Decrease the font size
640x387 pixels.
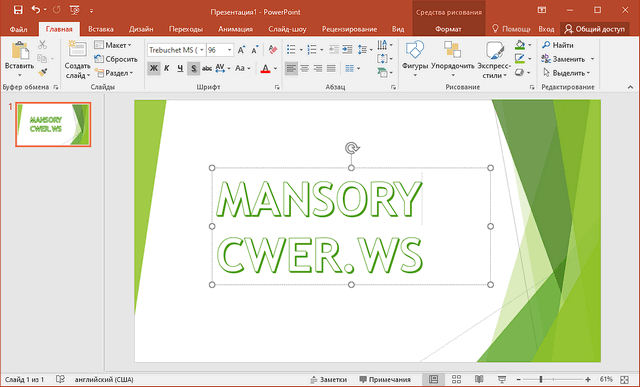tap(254, 50)
